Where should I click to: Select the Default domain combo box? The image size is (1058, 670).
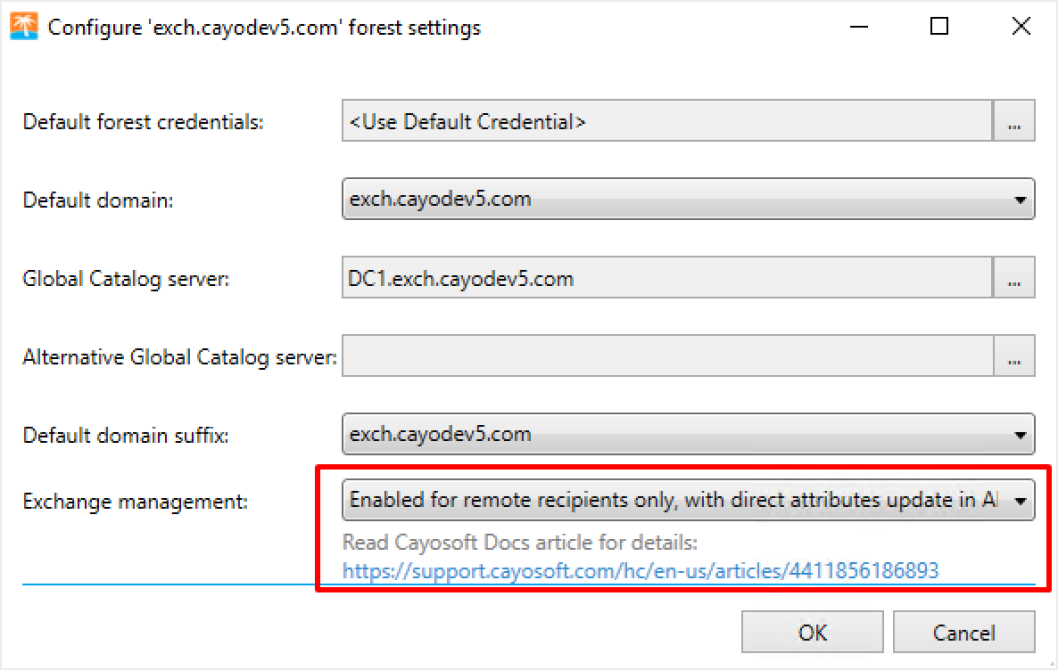688,199
